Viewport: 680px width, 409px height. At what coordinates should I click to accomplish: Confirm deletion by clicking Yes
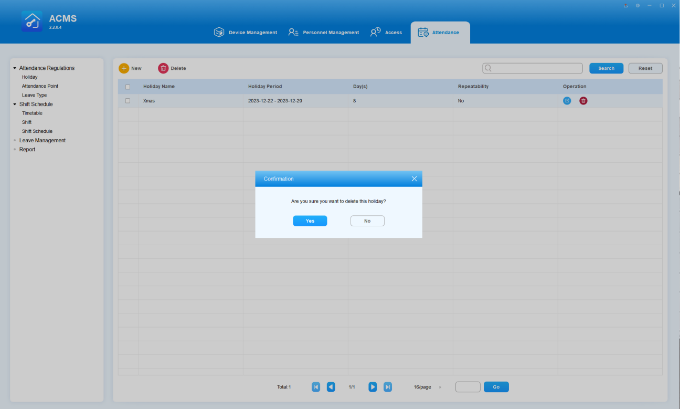click(310, 220)
